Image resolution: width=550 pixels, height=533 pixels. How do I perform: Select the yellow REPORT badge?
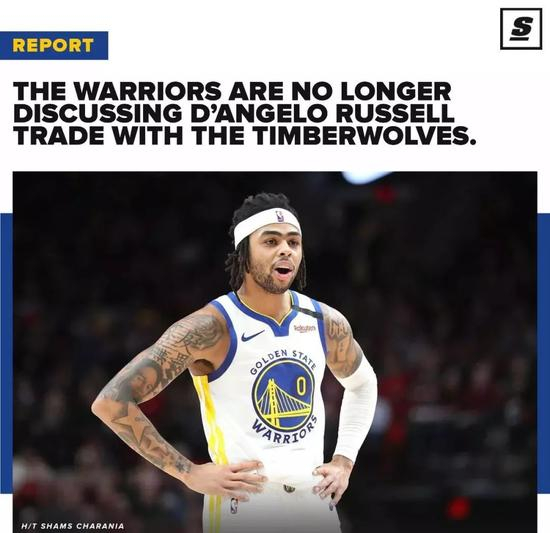point(54,46)
